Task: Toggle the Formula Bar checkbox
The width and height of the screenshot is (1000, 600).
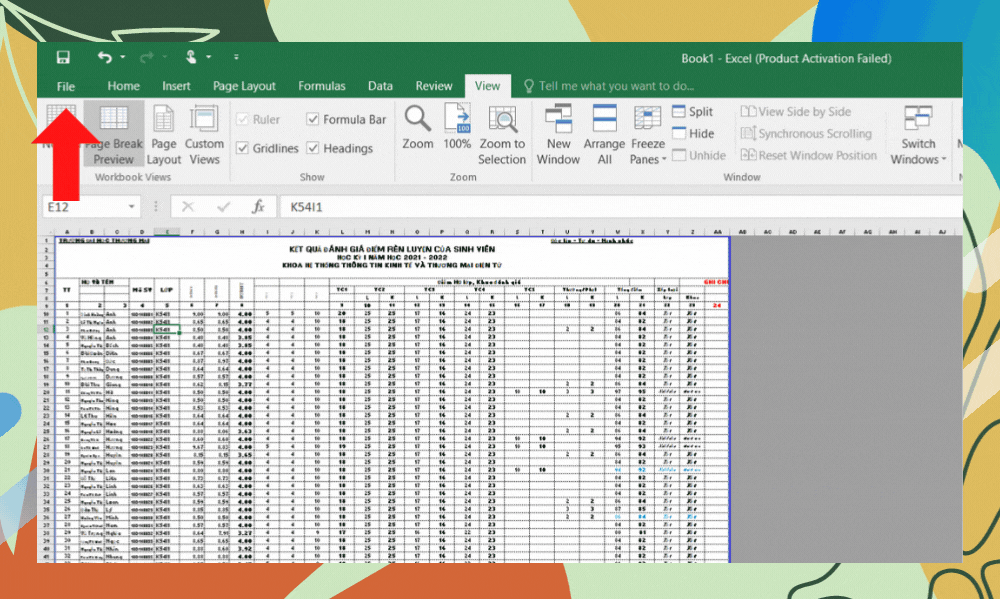Action: pyautogui.click(x=313, y=120)
